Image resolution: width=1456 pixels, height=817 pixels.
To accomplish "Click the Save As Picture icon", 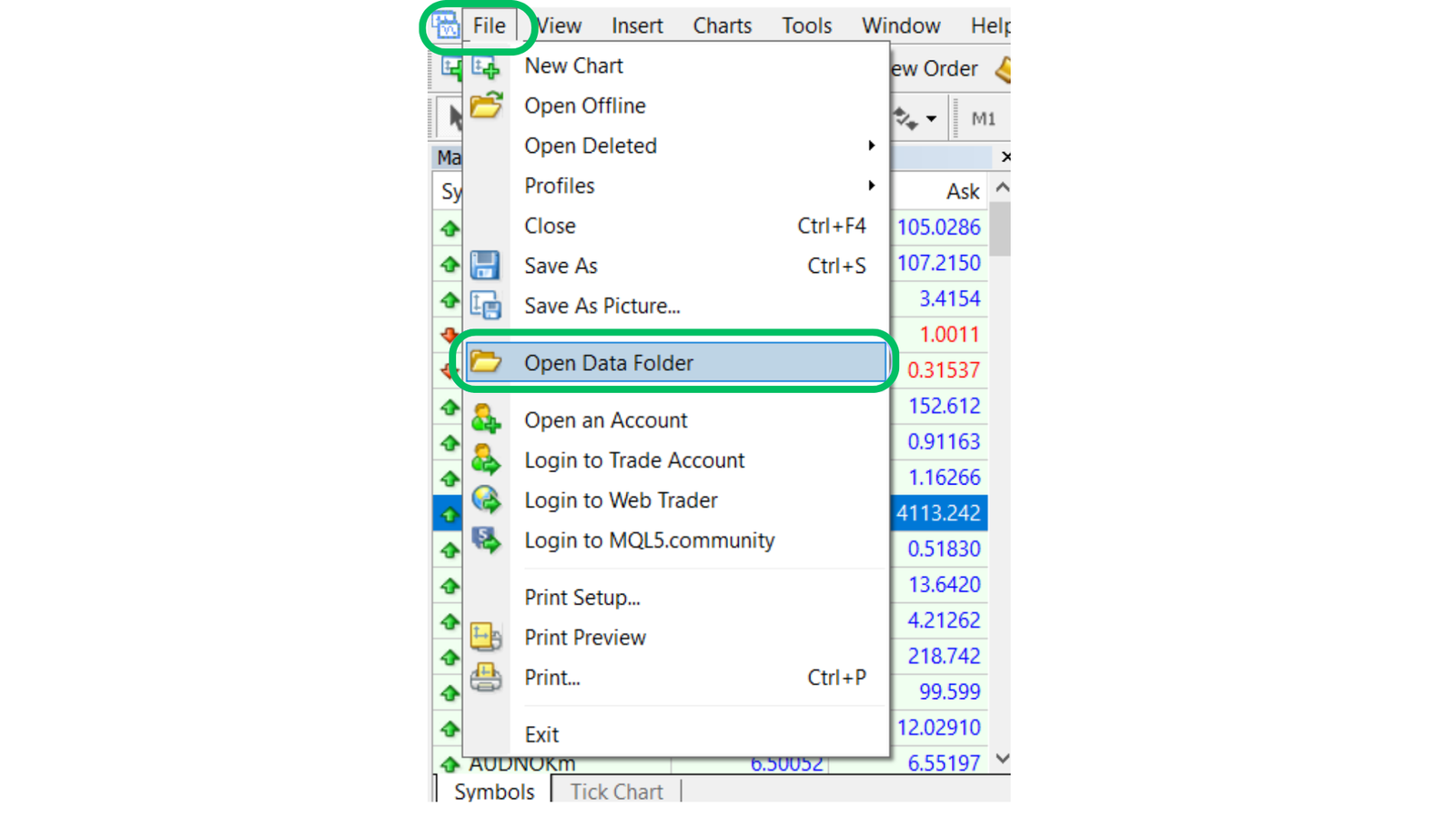I will click(485, 306).
